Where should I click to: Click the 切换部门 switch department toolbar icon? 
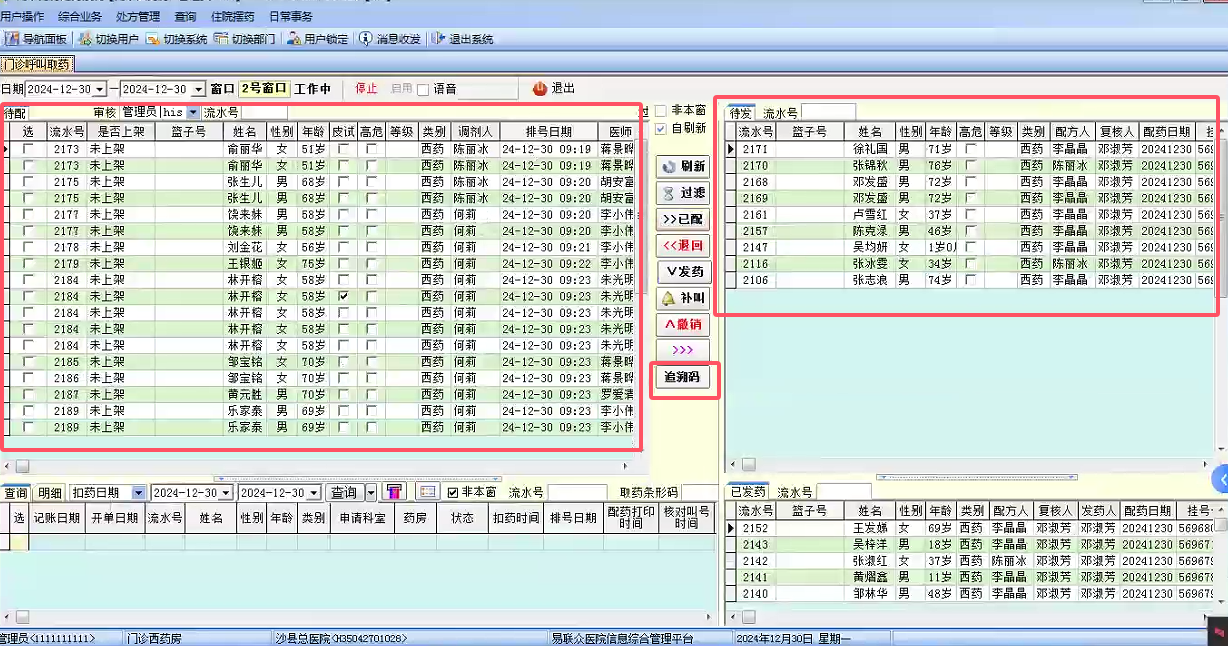point(244,39)
